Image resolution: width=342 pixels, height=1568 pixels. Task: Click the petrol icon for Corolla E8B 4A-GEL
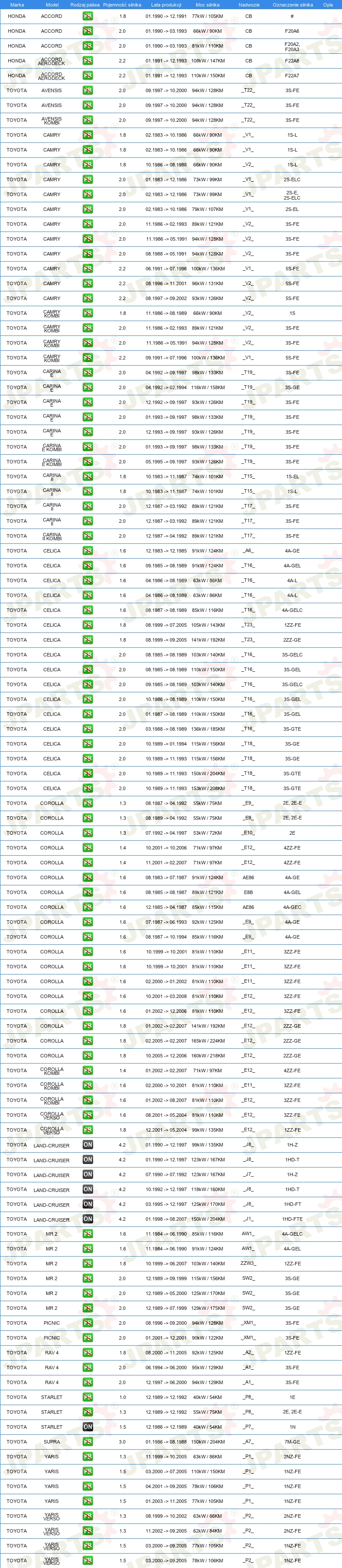pyautogui.click(x=88, y=892)
